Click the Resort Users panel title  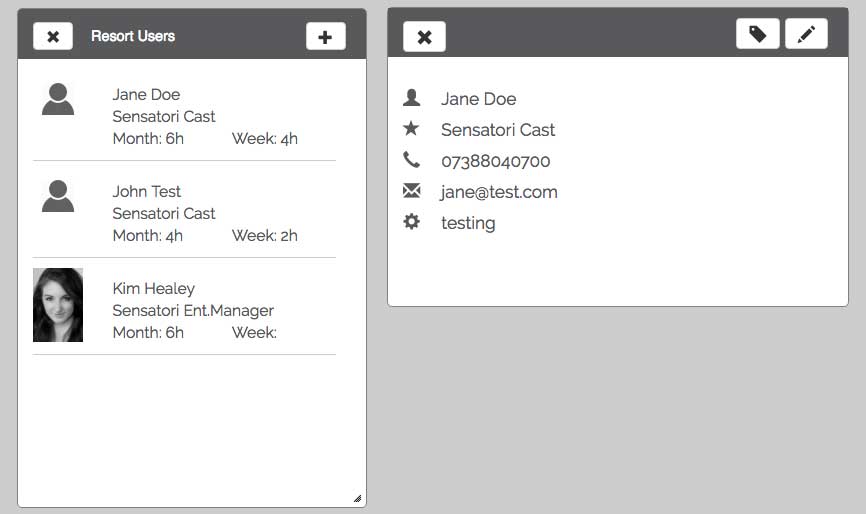(x=133, y=36)
